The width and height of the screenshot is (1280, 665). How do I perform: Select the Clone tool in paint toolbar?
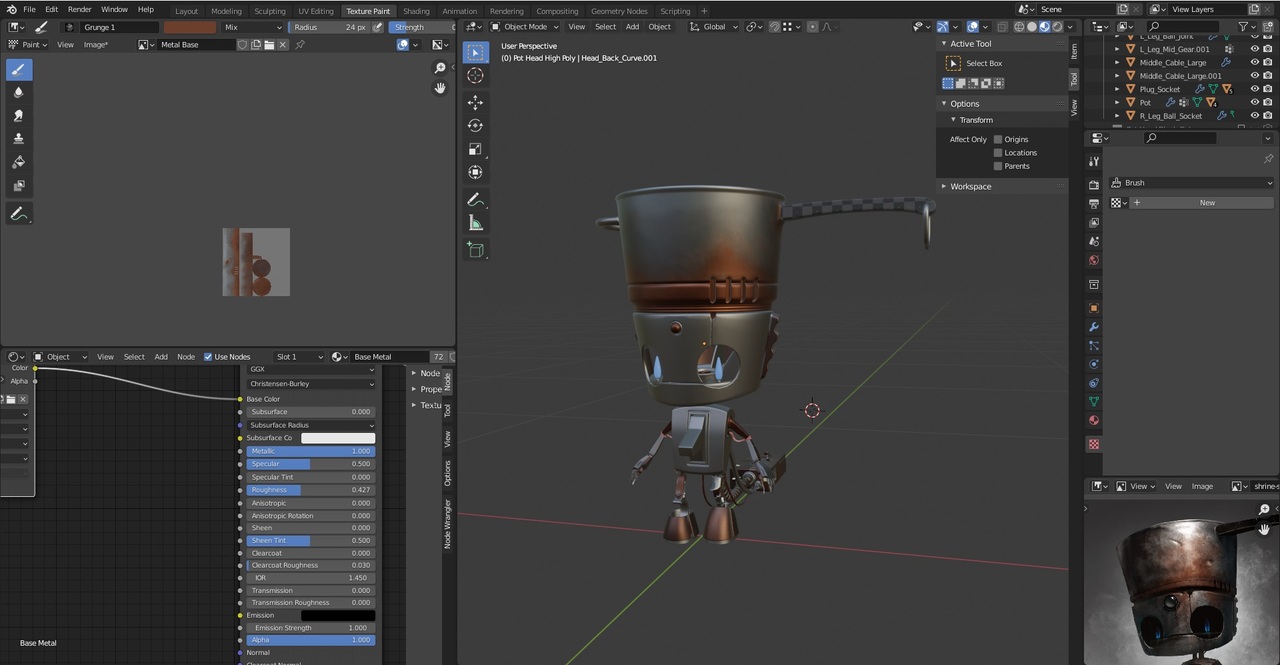point(18,139)
